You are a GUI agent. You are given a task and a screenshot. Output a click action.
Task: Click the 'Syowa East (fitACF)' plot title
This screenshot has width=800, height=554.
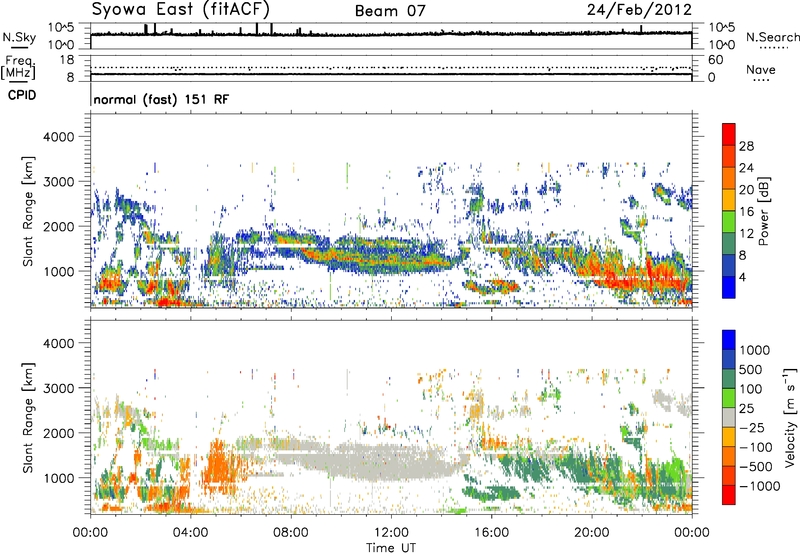click(180, 10)
